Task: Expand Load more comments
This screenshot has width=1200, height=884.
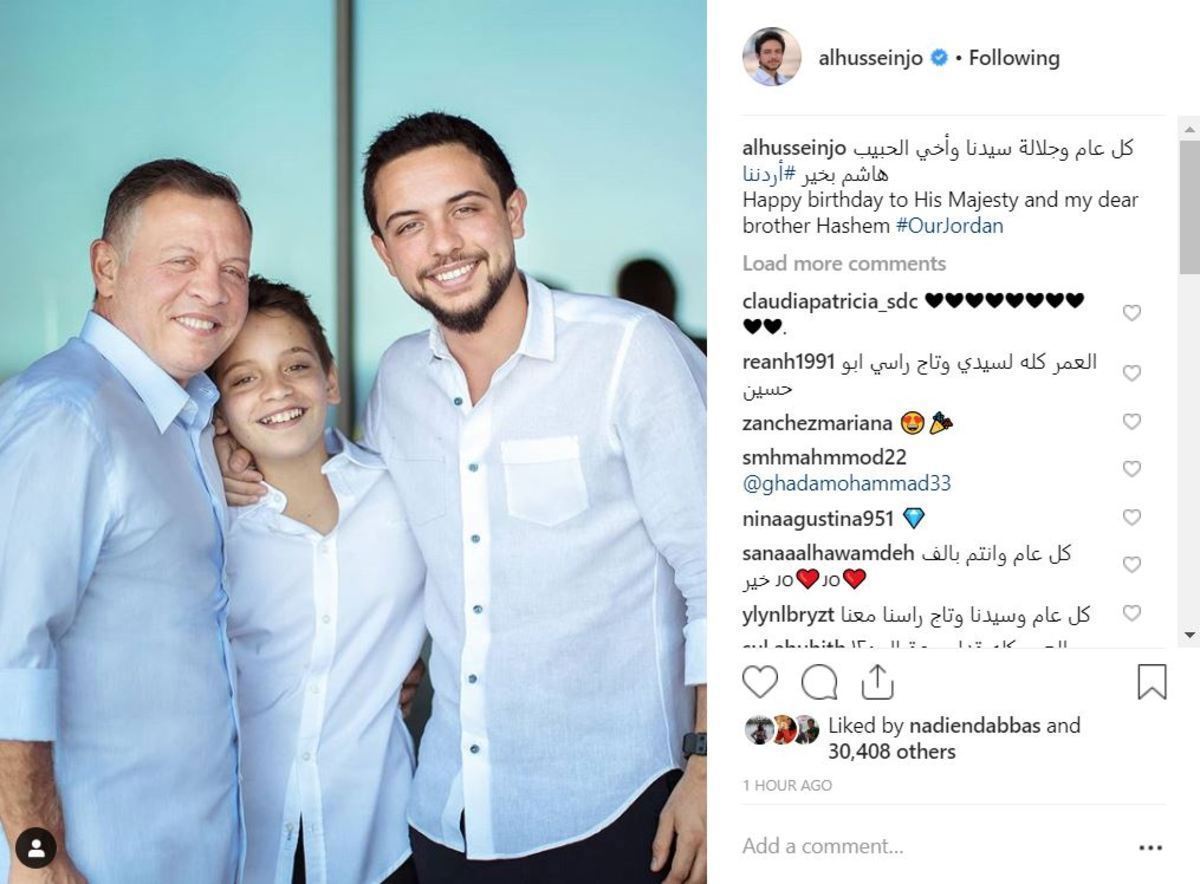Action: click(844, 263)
